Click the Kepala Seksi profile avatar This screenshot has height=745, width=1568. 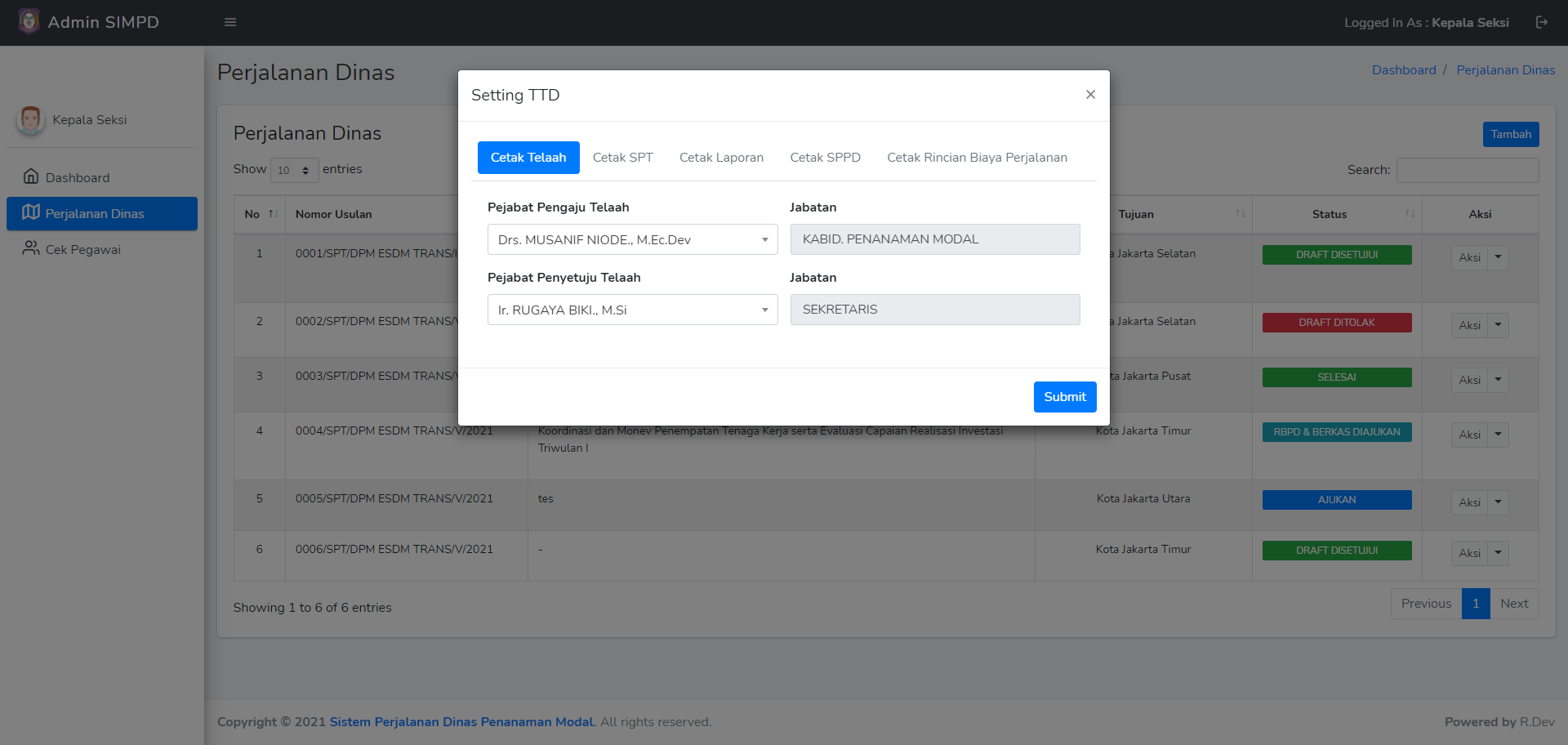29,119
